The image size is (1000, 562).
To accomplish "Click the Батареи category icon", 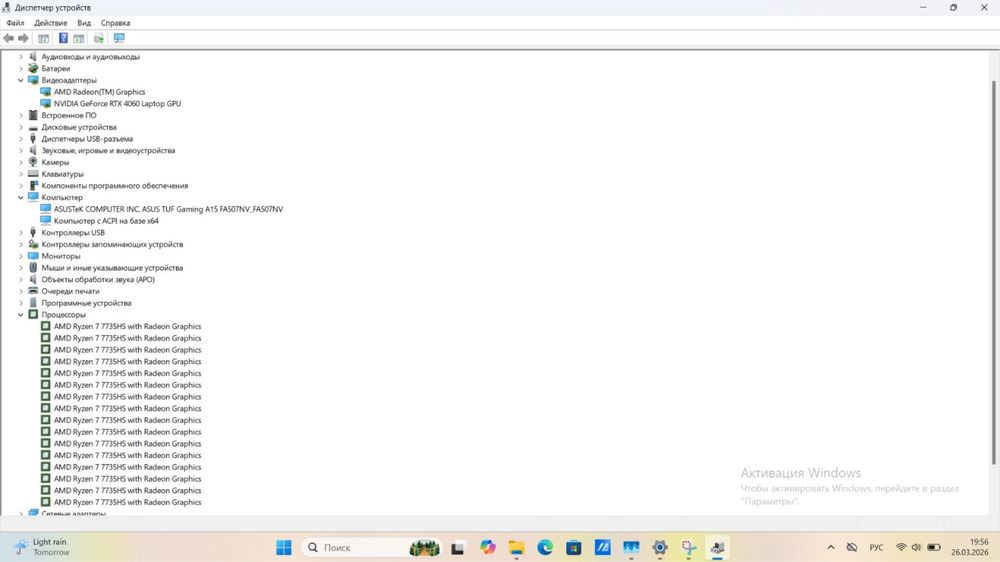I will tap(33, 68).
